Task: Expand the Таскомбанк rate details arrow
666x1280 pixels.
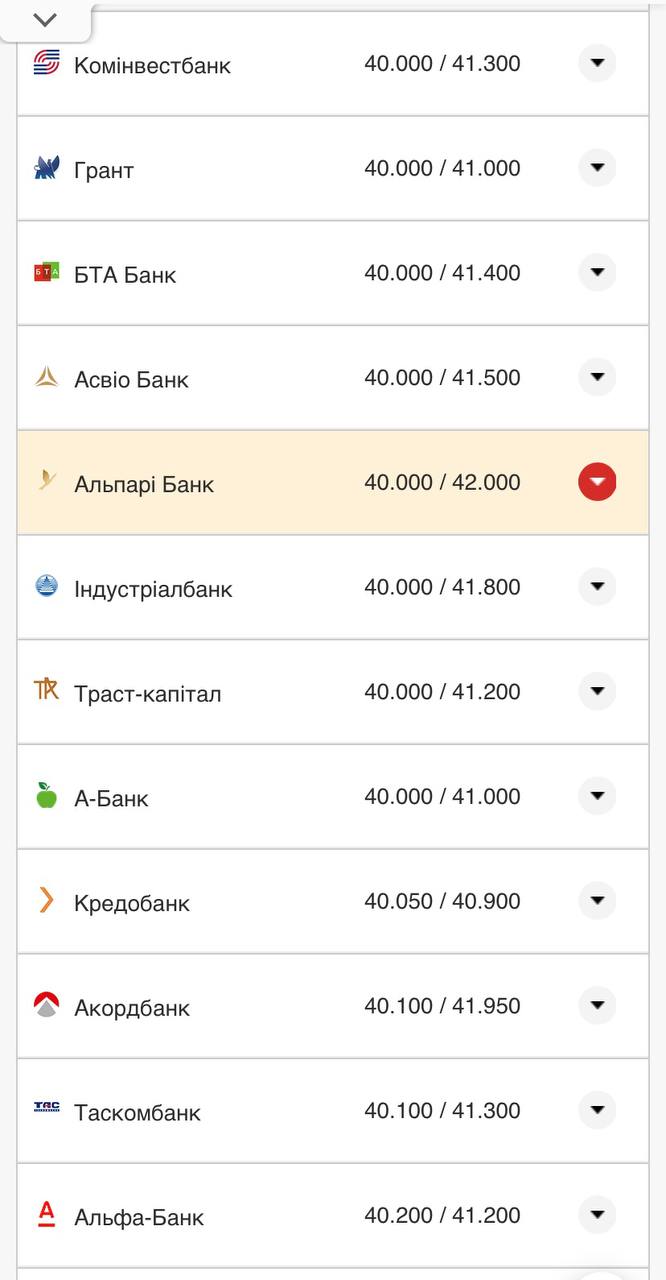Action: point(597,1110)
